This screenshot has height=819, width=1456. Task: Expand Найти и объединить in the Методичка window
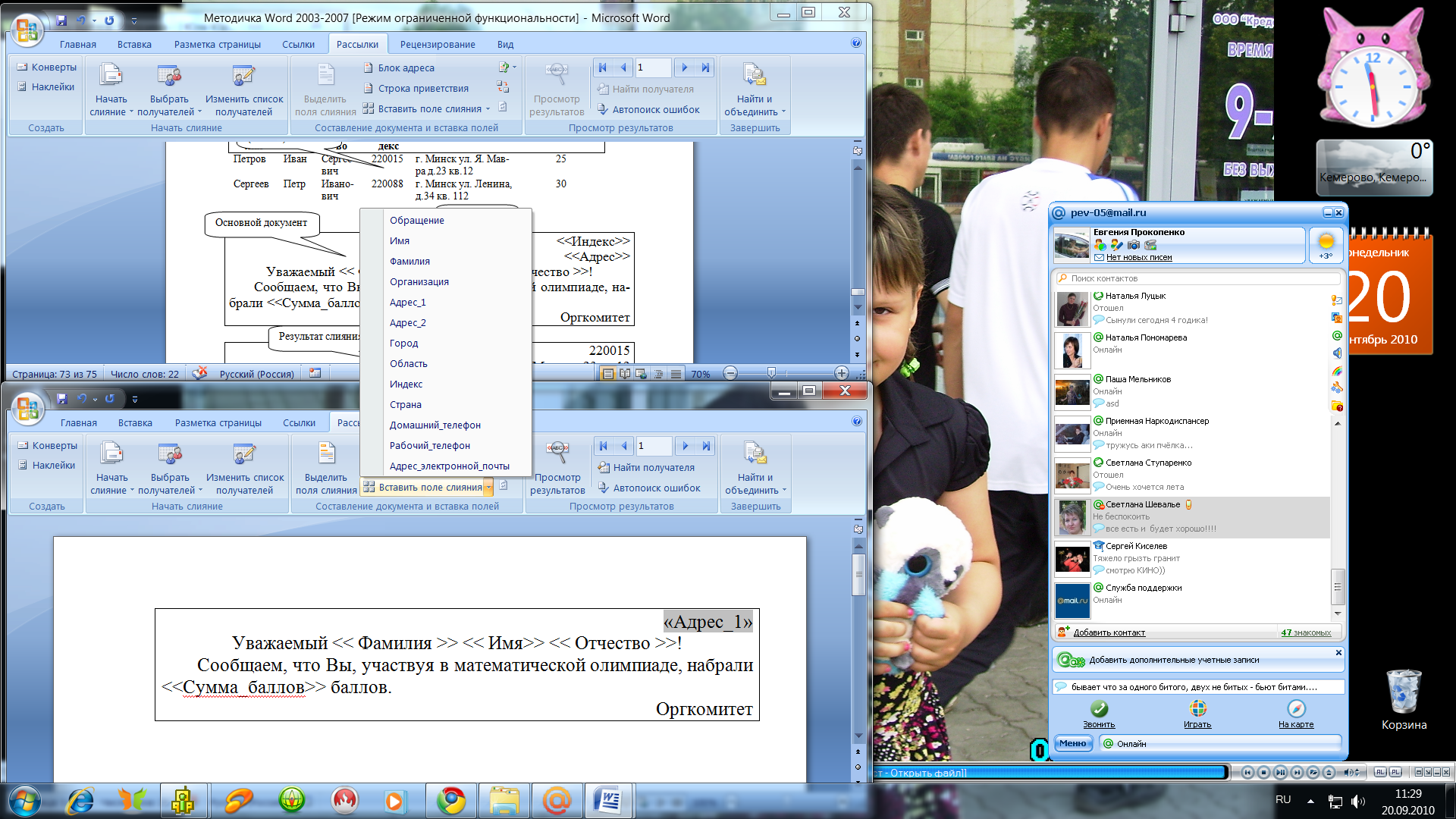coord(755,89)
